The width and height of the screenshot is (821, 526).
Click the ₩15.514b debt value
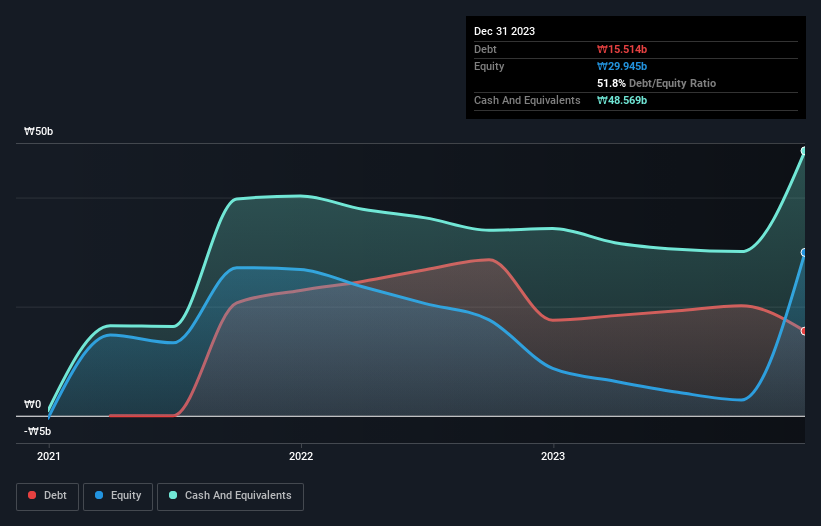click(622, 49)
